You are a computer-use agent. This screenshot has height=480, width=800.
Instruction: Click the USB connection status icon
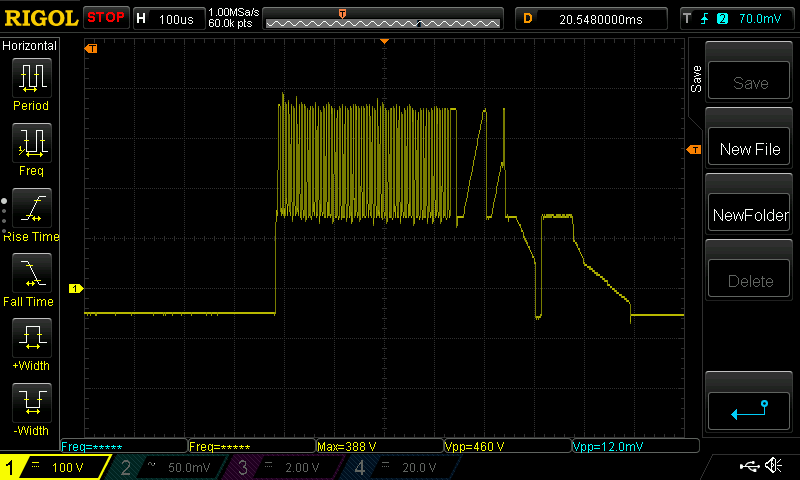click(x=749, y=466)
